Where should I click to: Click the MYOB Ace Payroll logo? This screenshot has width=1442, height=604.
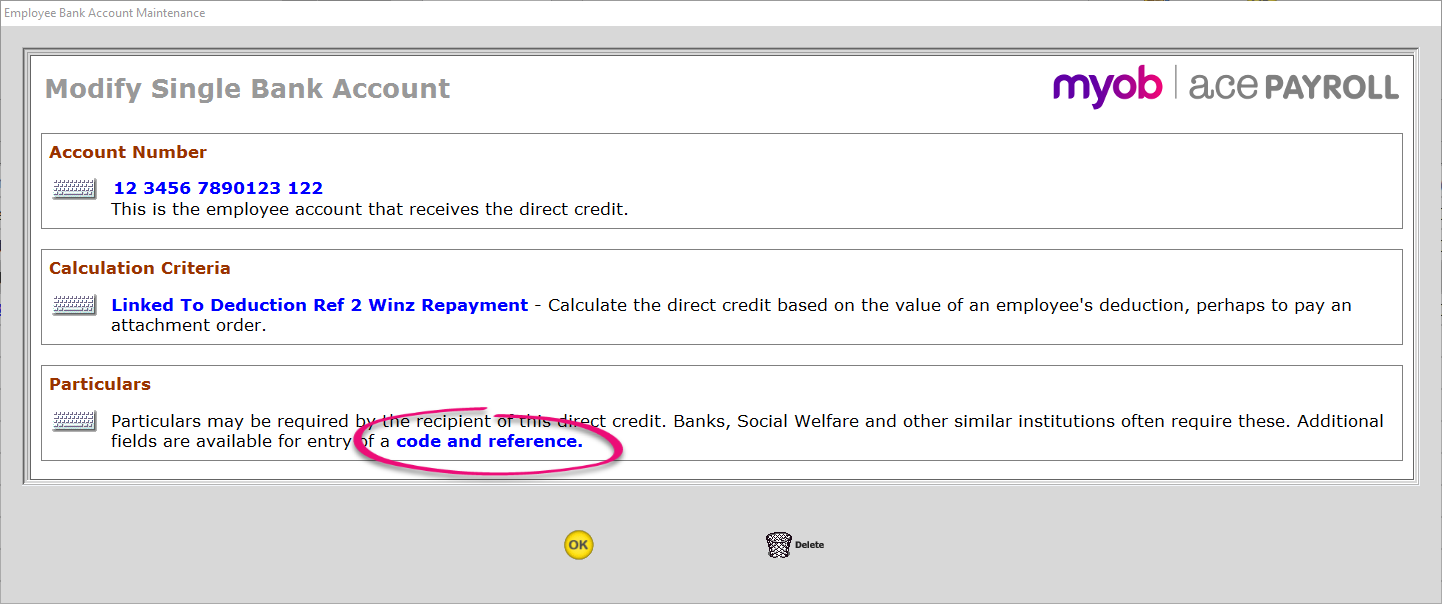(x=1226, y=87)
